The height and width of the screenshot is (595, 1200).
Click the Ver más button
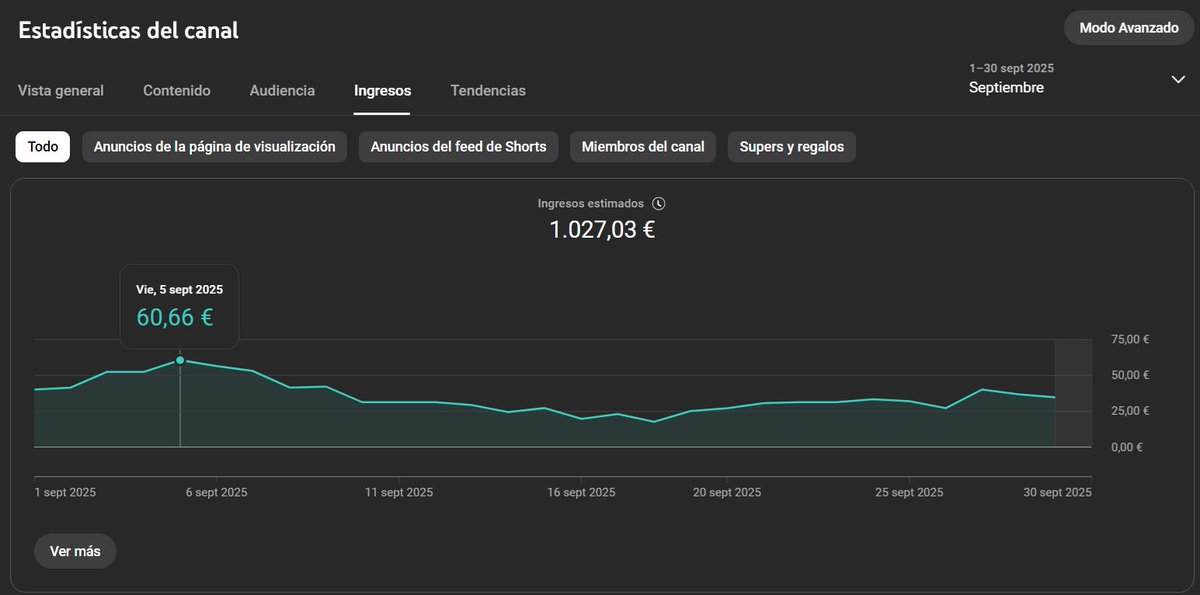click(x=76, y=551)
